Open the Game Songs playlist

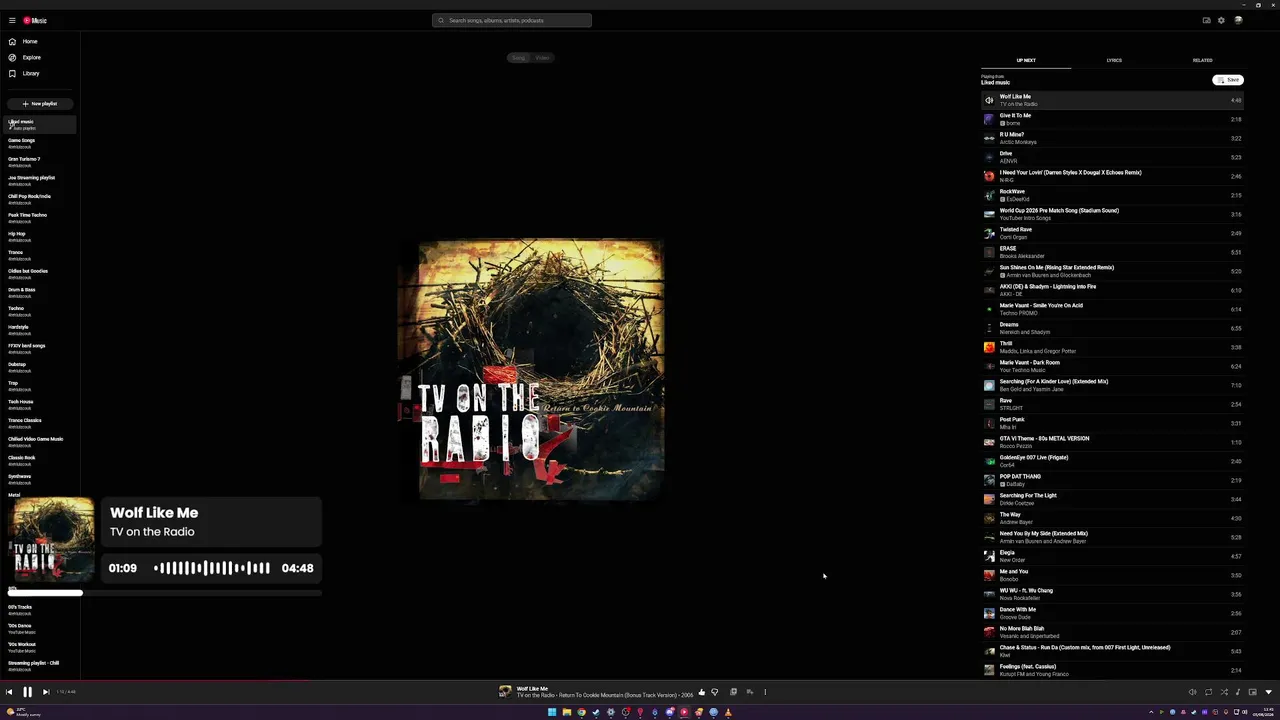[x=40, y=143]
